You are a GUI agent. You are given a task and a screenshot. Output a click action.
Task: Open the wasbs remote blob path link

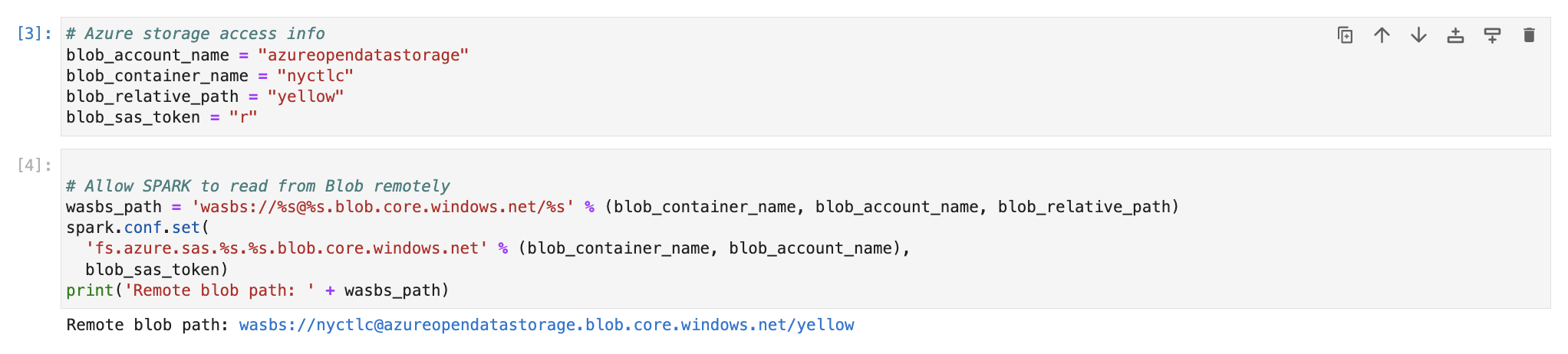click(546, 325)
